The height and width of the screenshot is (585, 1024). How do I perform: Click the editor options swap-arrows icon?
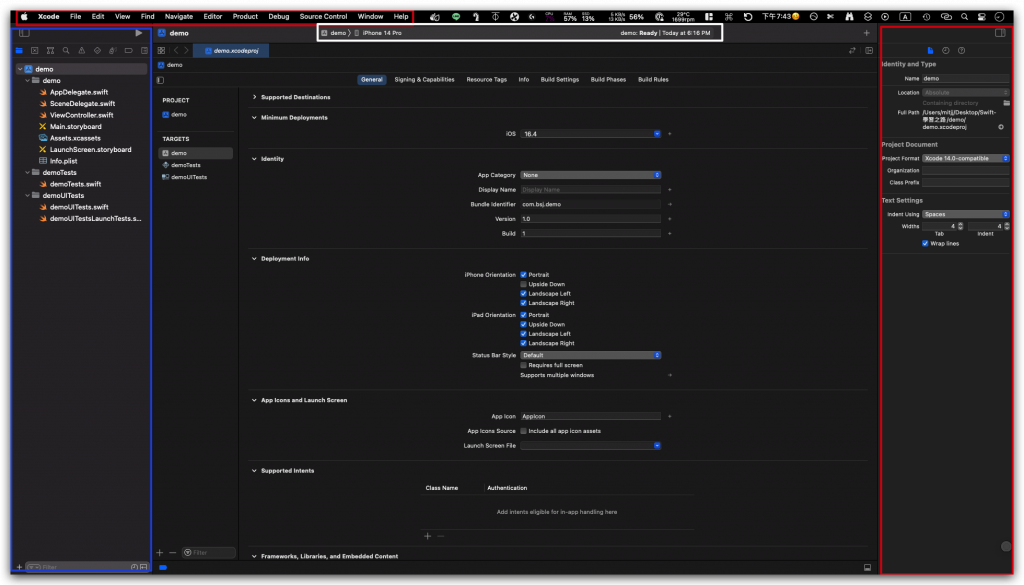[x=852, y=50]
